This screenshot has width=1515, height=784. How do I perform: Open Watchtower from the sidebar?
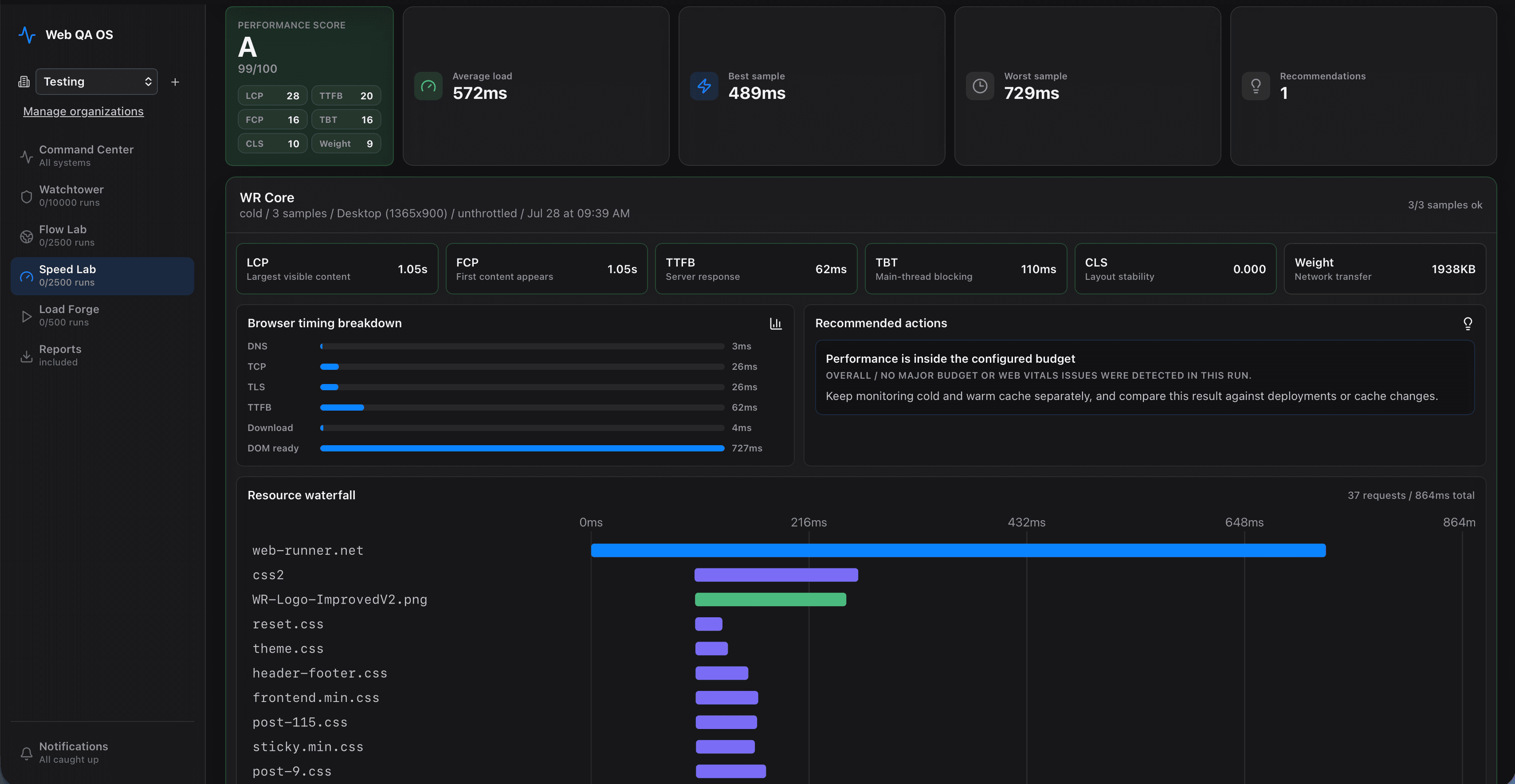(102, 196)
